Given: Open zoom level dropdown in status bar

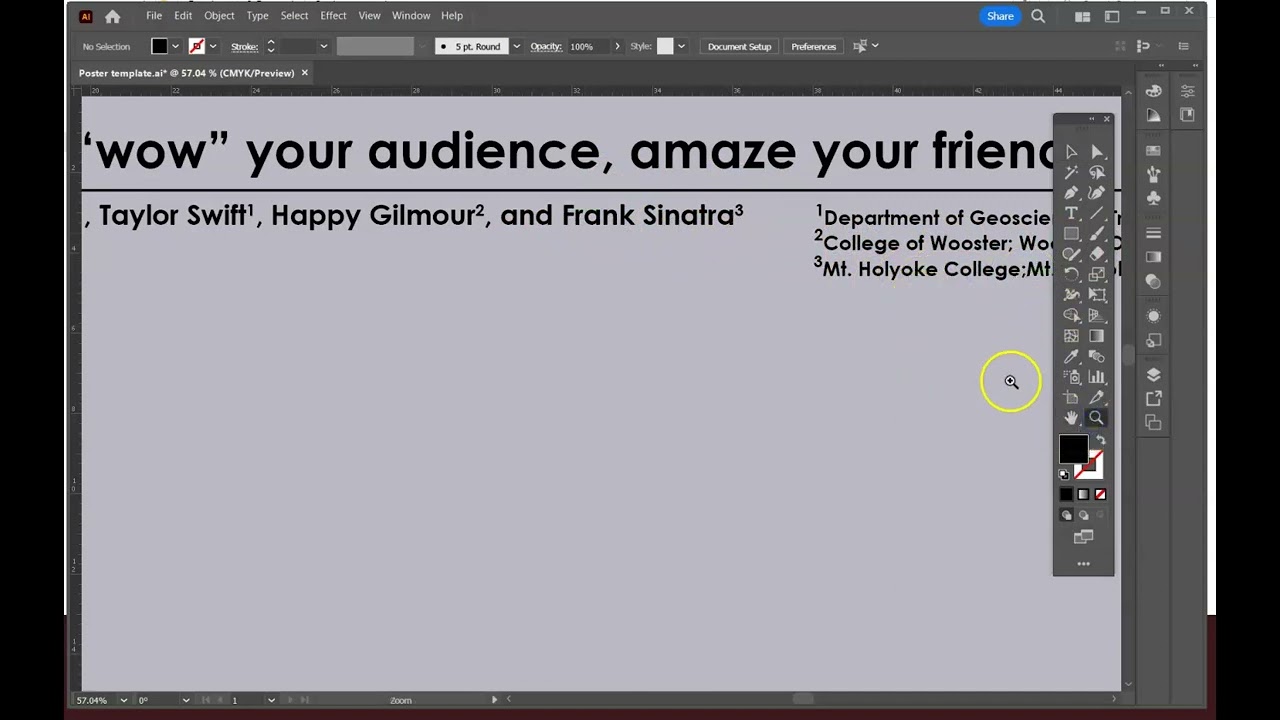Looking at the screenshot, I should 123,700.
